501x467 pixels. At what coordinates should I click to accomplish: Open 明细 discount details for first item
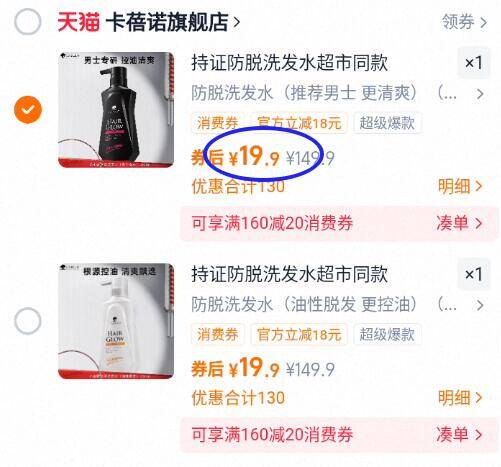460,186
